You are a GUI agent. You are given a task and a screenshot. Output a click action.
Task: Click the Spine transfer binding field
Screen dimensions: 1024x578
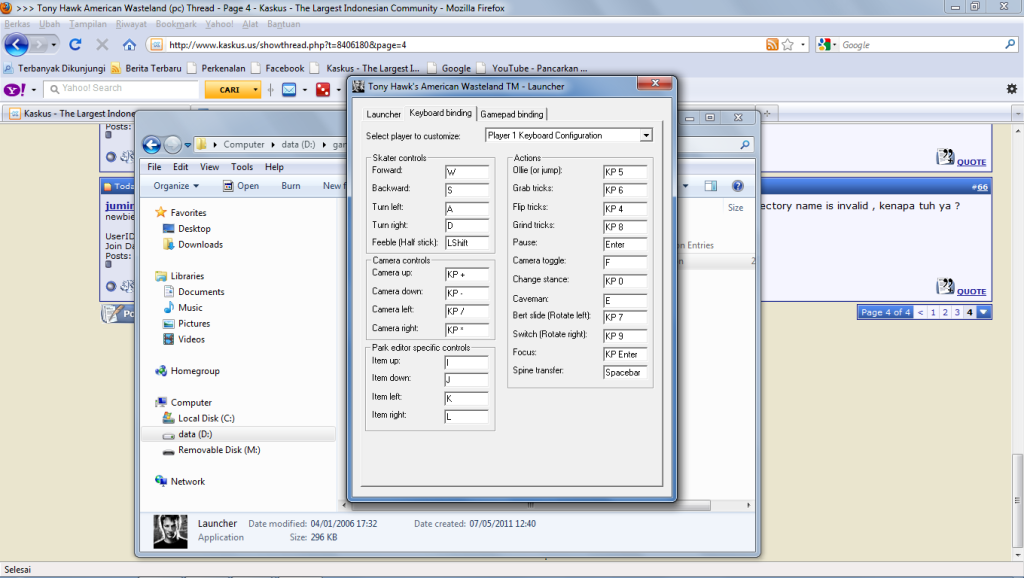click(625, 372)
